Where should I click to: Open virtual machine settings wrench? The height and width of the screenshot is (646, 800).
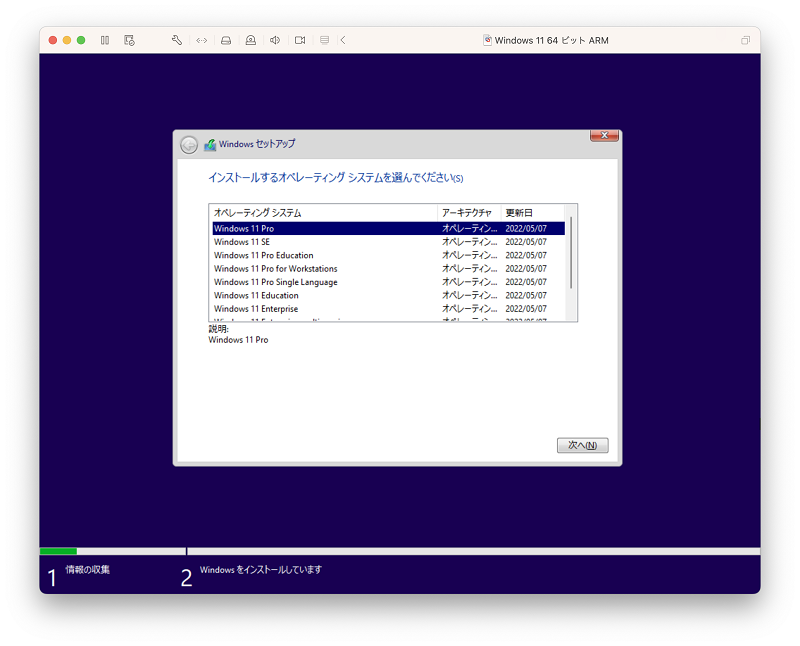click(x=177, y=40)
